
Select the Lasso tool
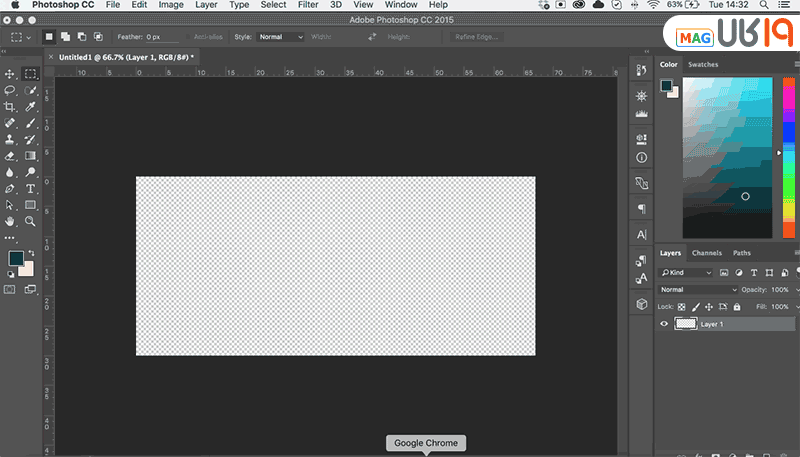pos(10,90)
